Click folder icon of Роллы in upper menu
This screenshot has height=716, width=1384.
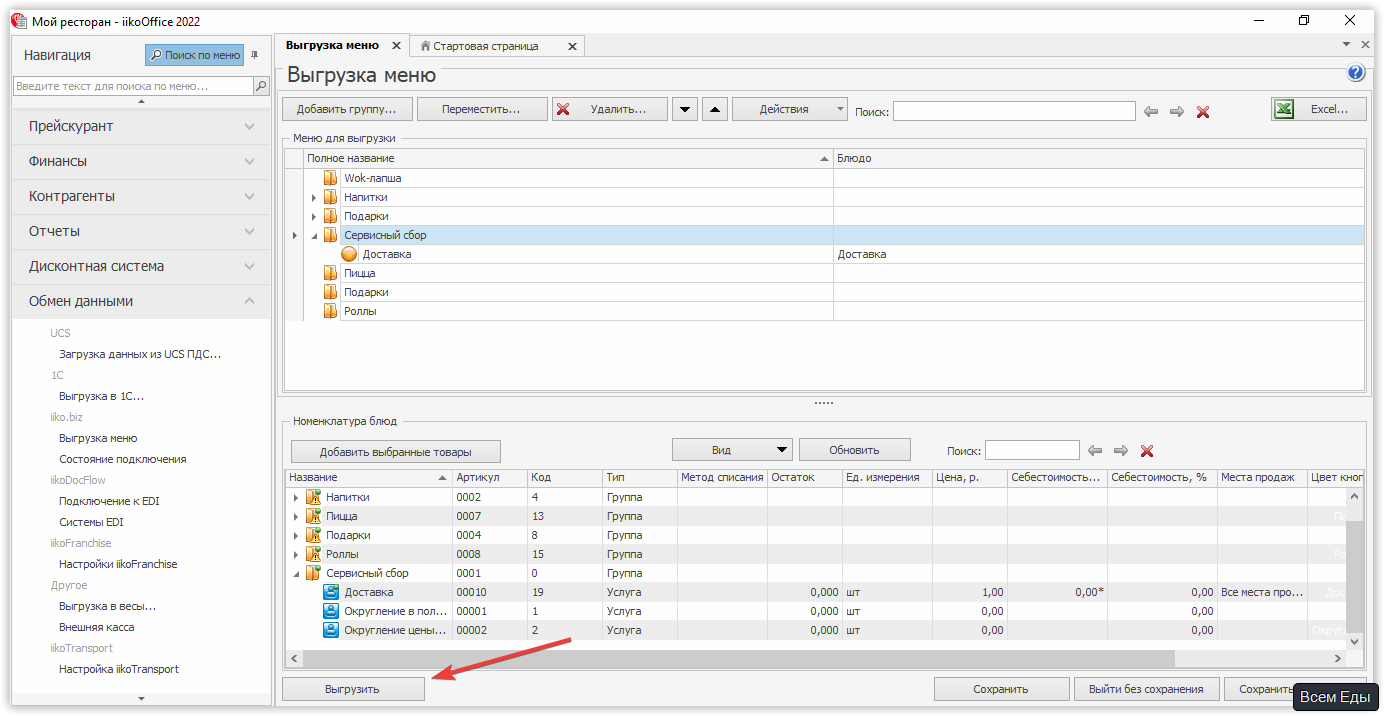(330, 311)
